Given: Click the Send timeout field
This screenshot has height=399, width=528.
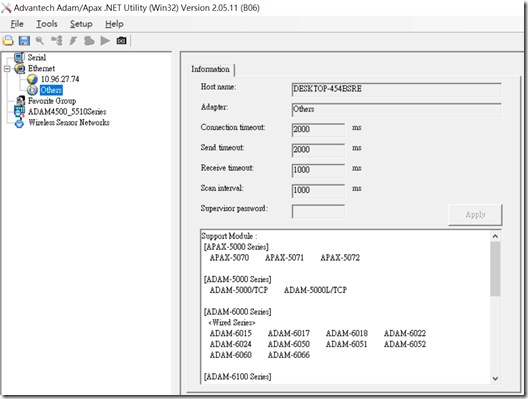Looking at the screenshot, I should tap(318, 150).
